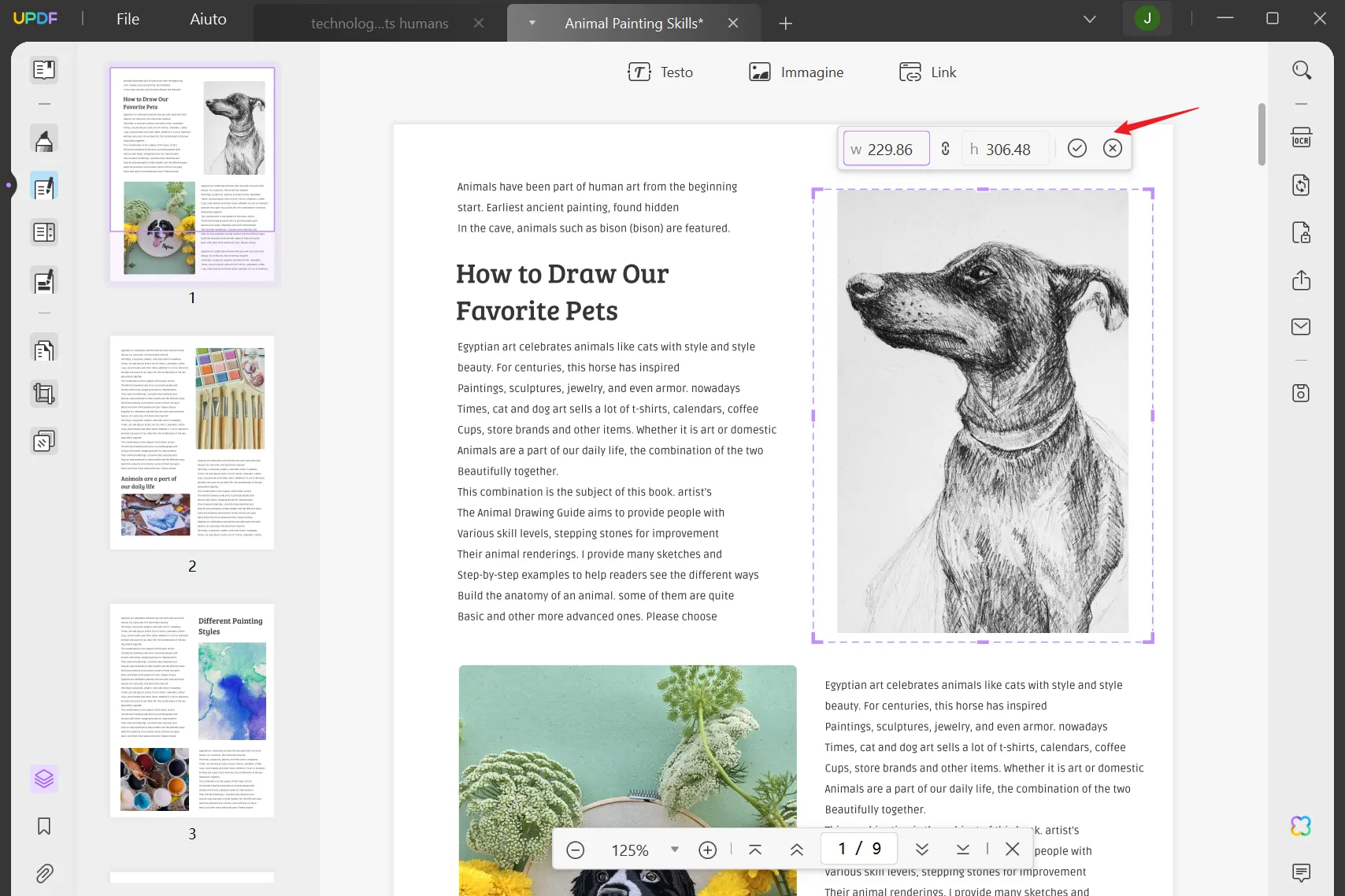The image size is (1345, 896).
Task: Run OCR text recognition
Action: pos(1302,138)
